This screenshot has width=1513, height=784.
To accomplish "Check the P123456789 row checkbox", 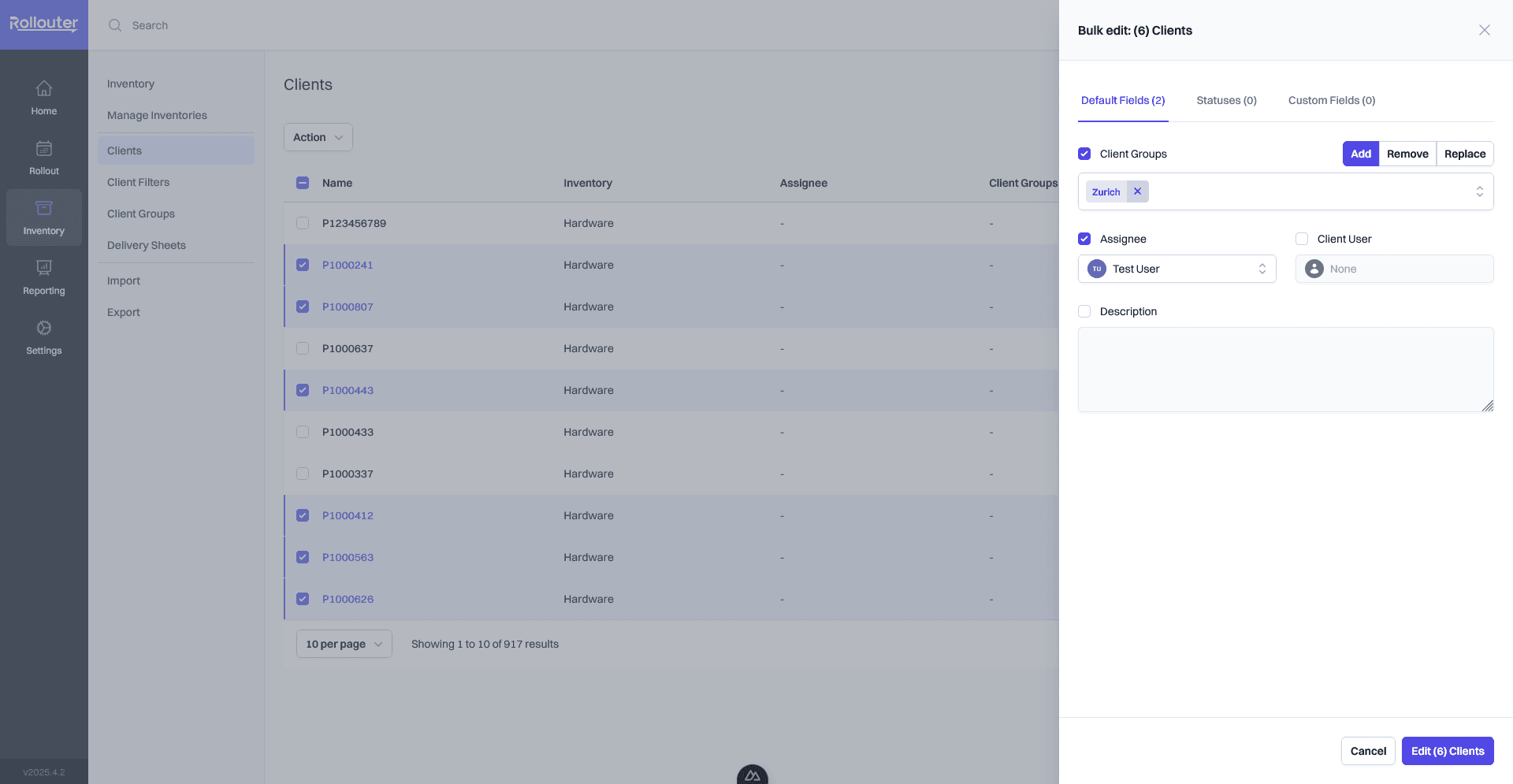I will pyautogui.click(x=303, y=223).
